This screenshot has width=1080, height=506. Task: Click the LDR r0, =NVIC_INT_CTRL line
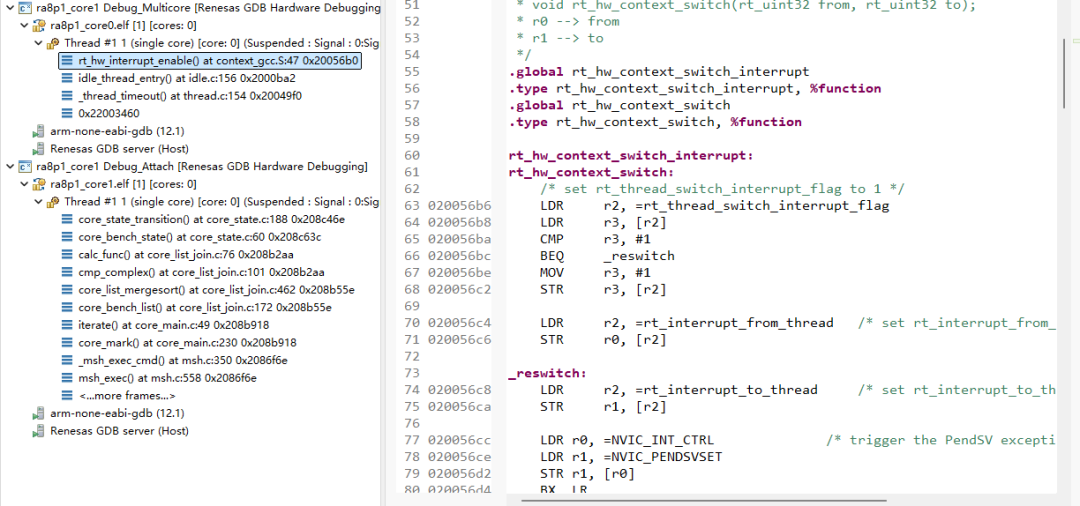click(x=627, y=440)
